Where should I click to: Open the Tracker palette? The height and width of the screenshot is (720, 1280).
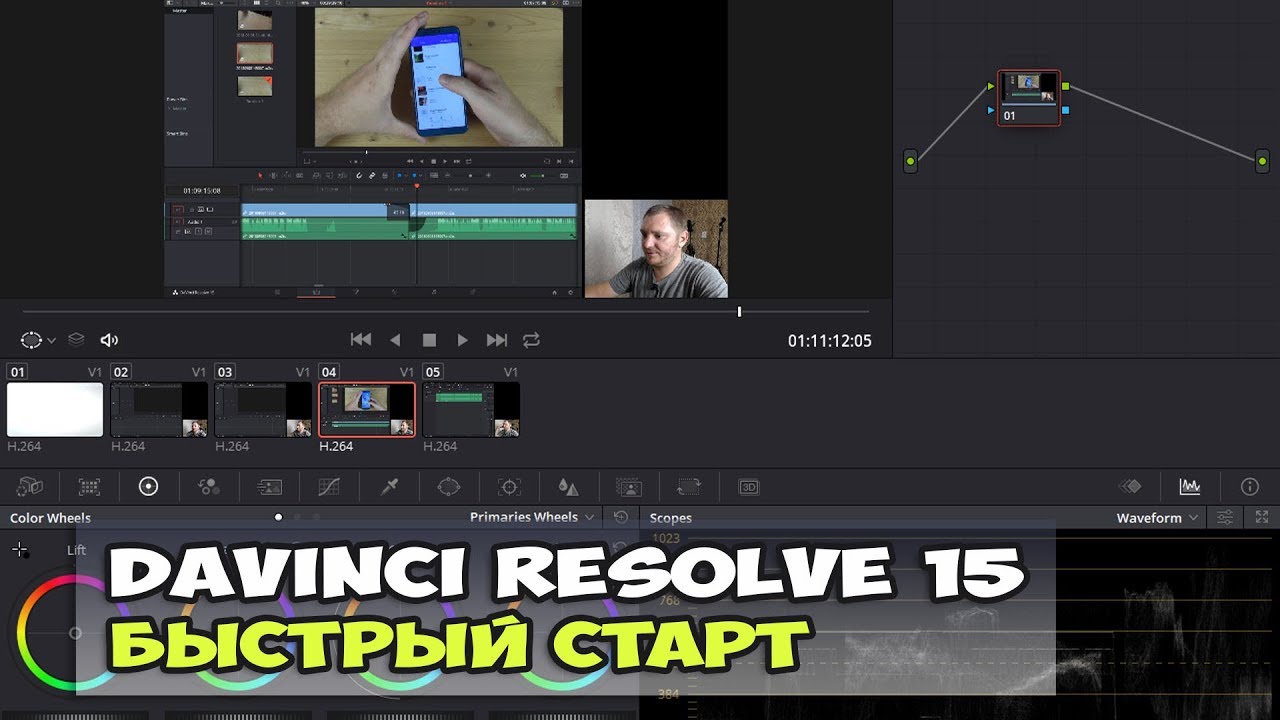click(x=509, y=487)
